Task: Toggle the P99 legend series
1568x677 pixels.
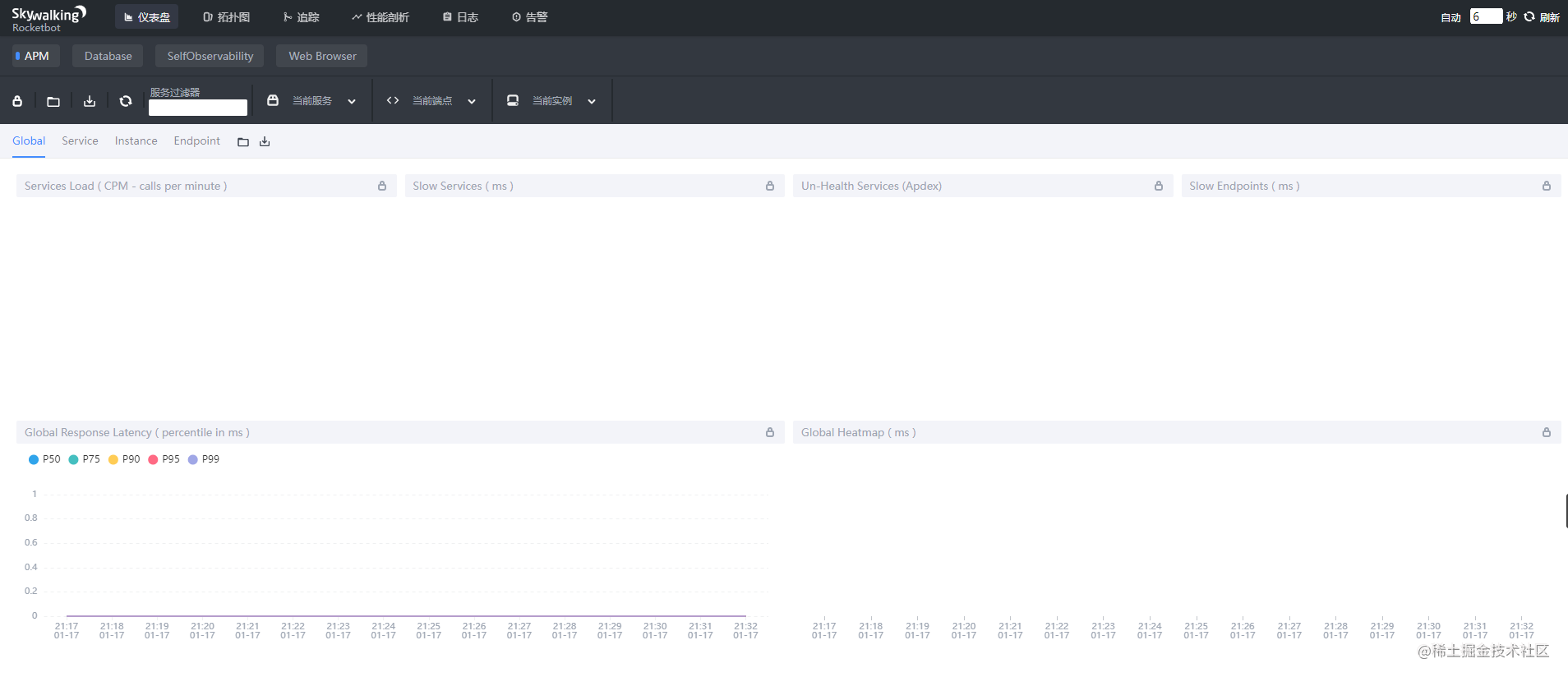Action: [204, 459]
